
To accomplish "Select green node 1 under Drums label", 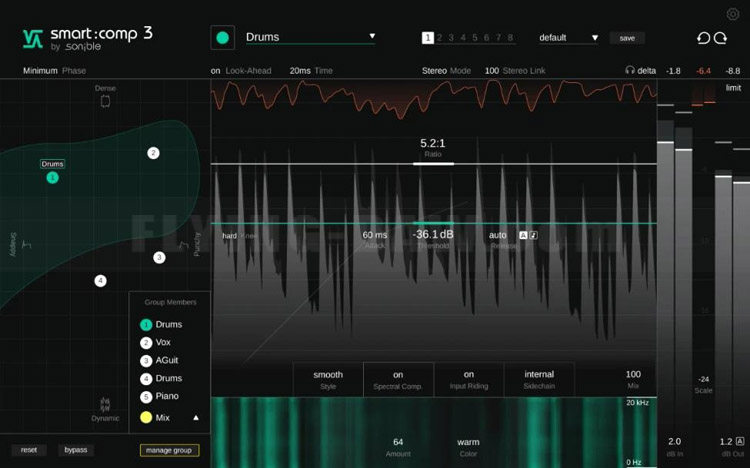I will (x=52, y=178).
